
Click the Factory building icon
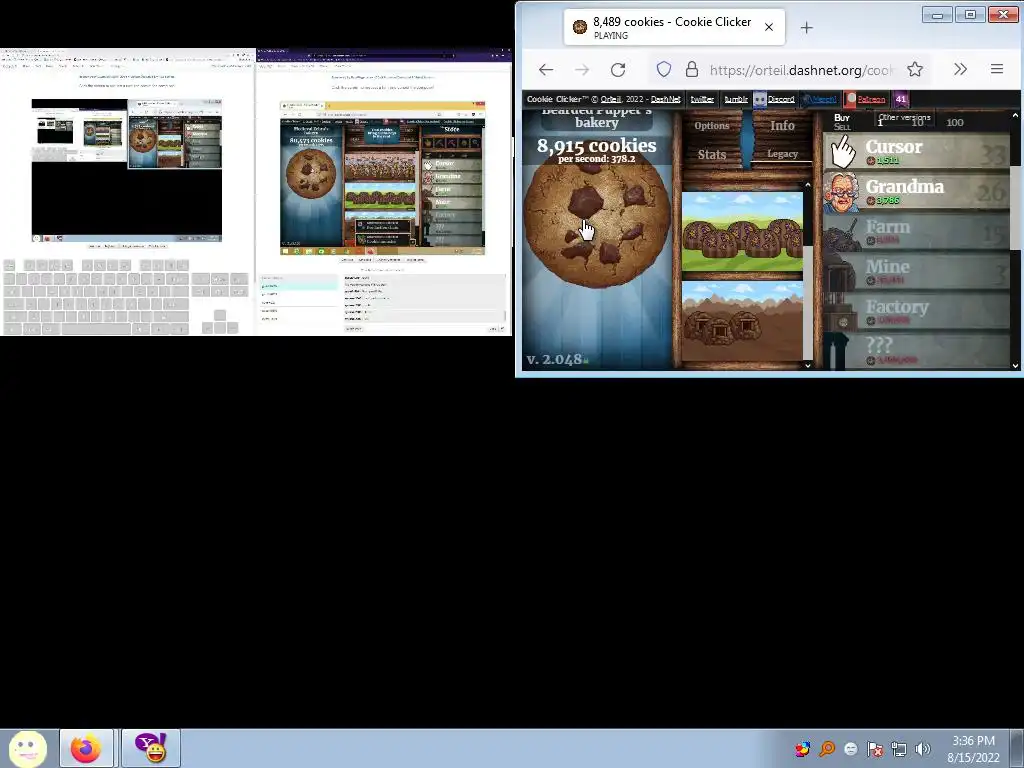841,312
